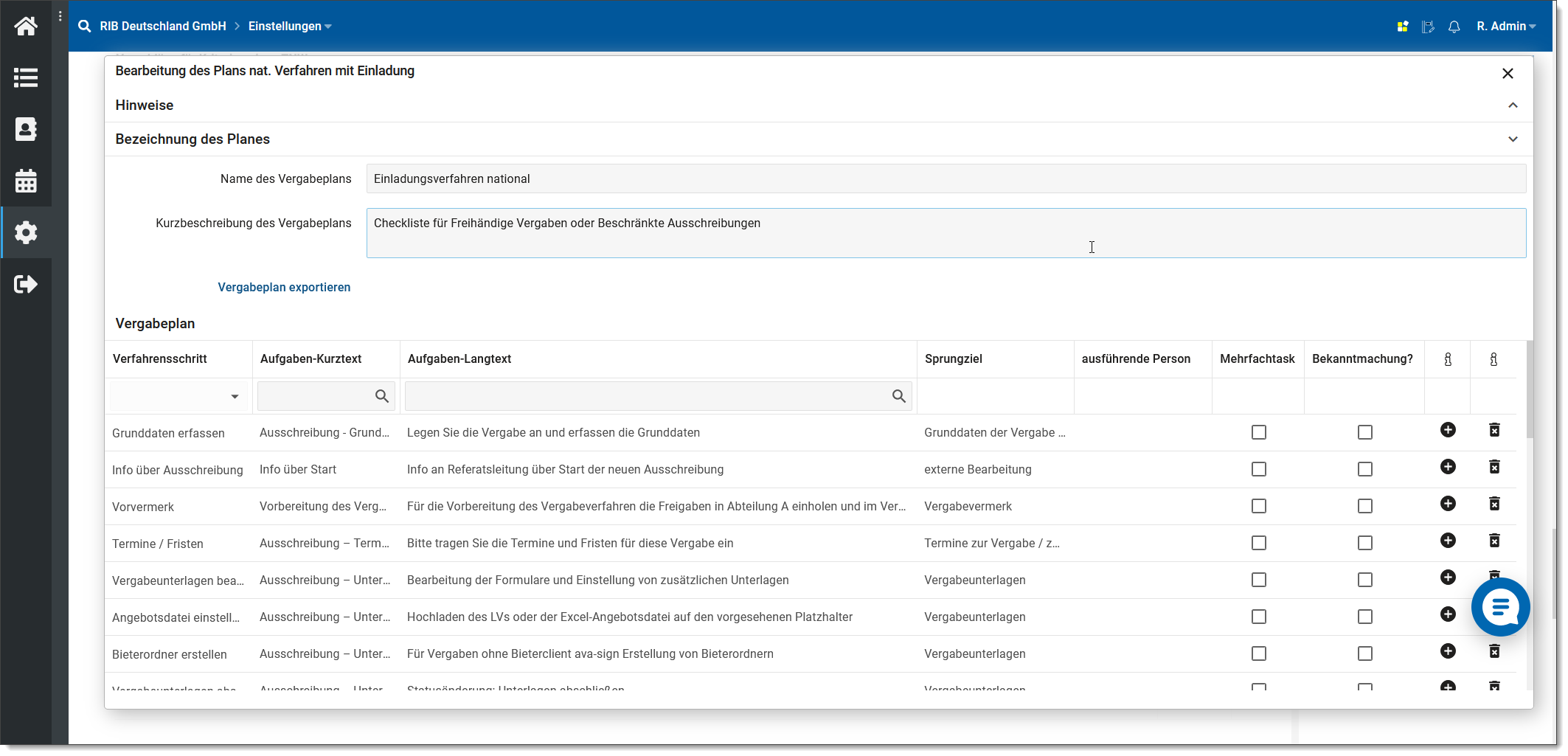Screen dimensions: 1568x756
Task: Open the Verfahrensschritt filter dropdown
Action: point(235,396)
